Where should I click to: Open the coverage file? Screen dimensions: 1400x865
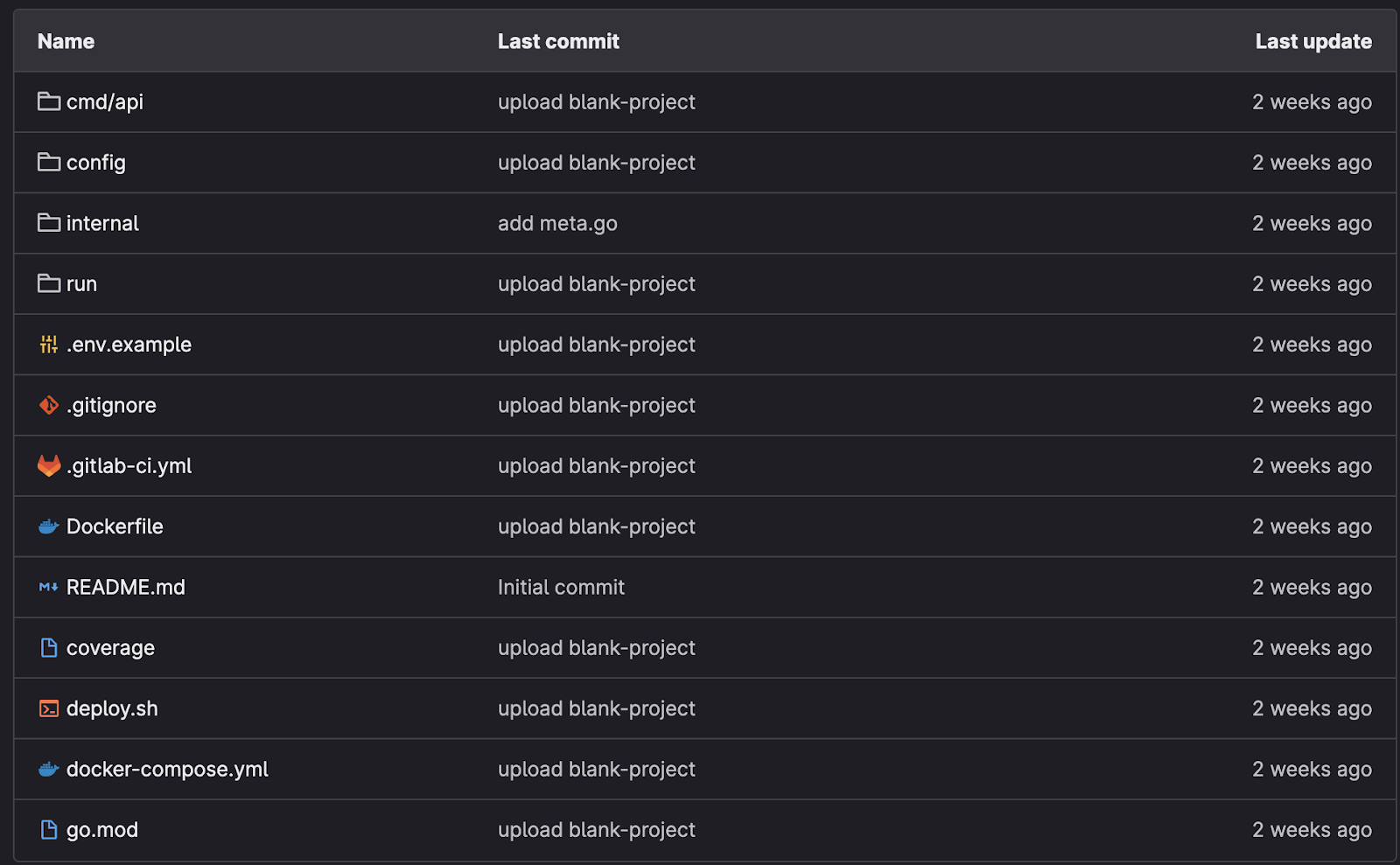click(x=110, y=648)
